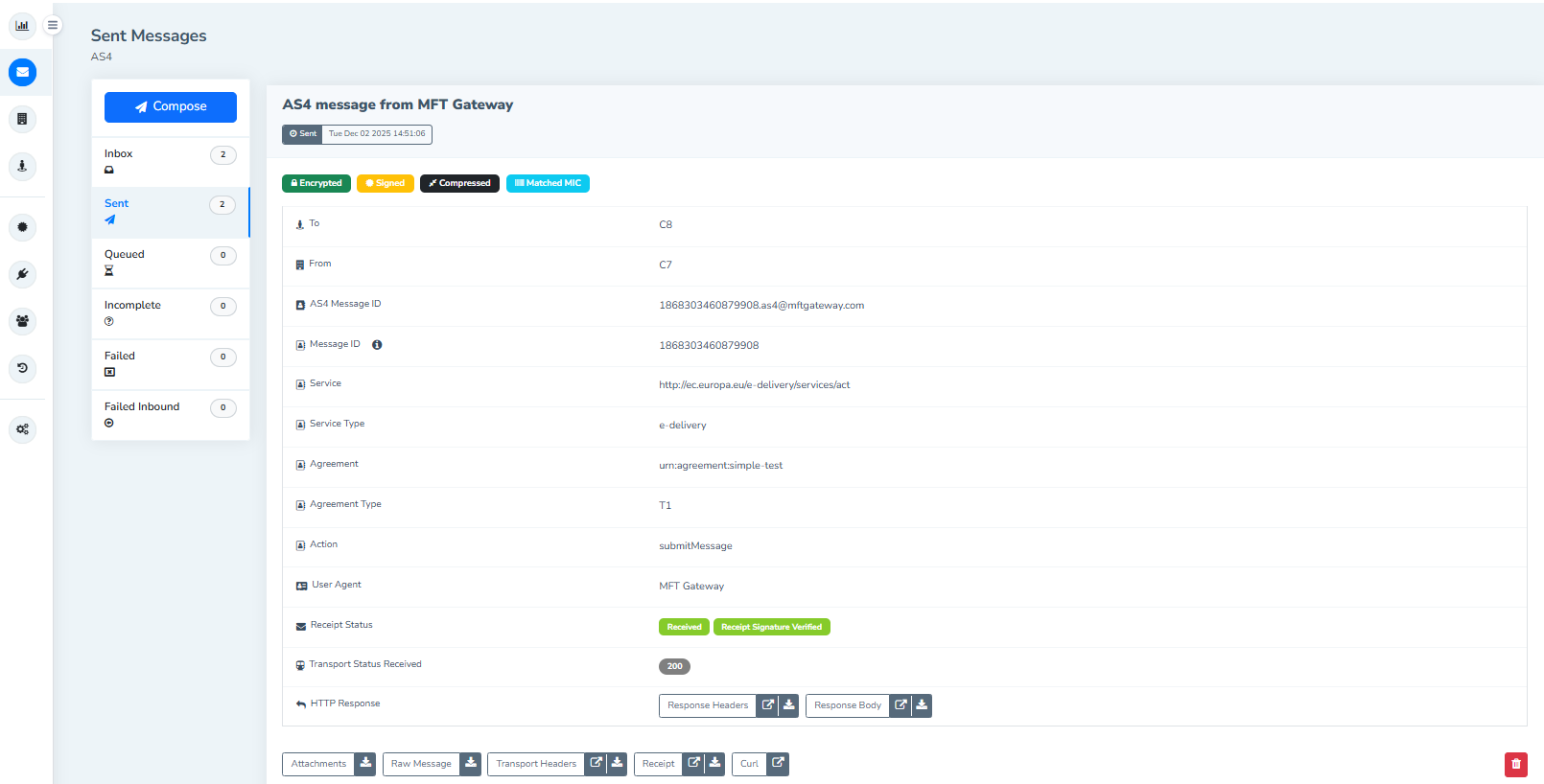Image resolution: width=1544 pixels, height=784 pixels.
Task: Open the Curl command popup
Action: point(778,764)
